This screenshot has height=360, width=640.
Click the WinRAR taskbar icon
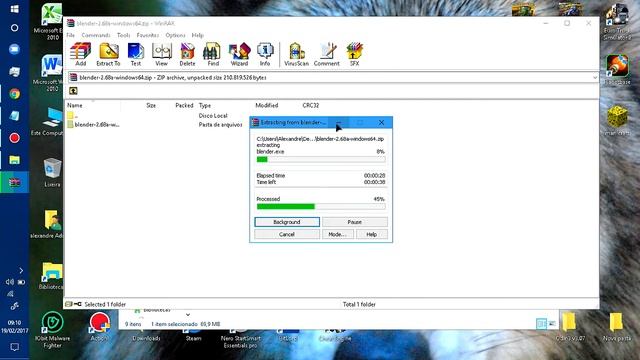(14, 182)
